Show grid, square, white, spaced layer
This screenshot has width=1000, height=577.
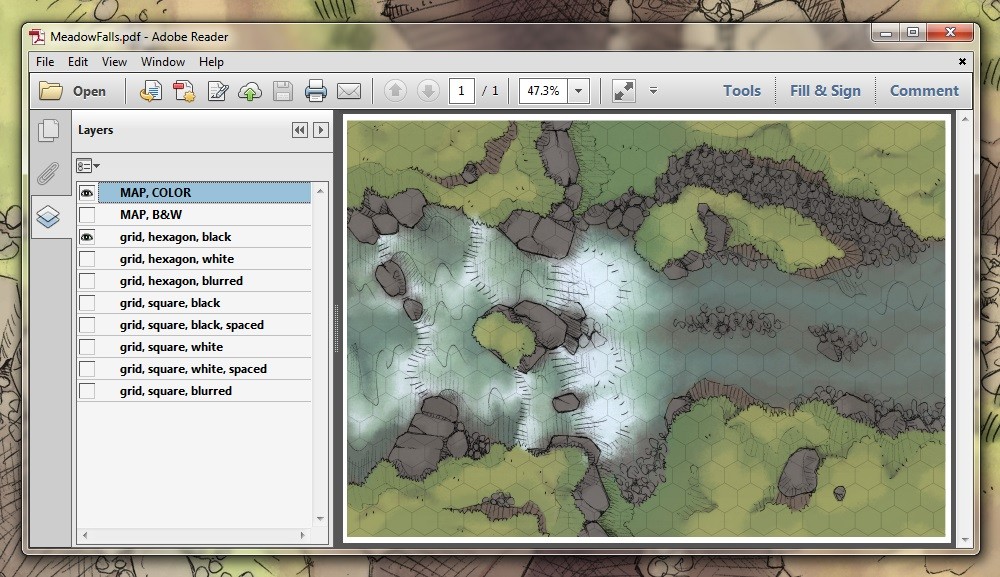pyautogui.click(x=87, y=369)
